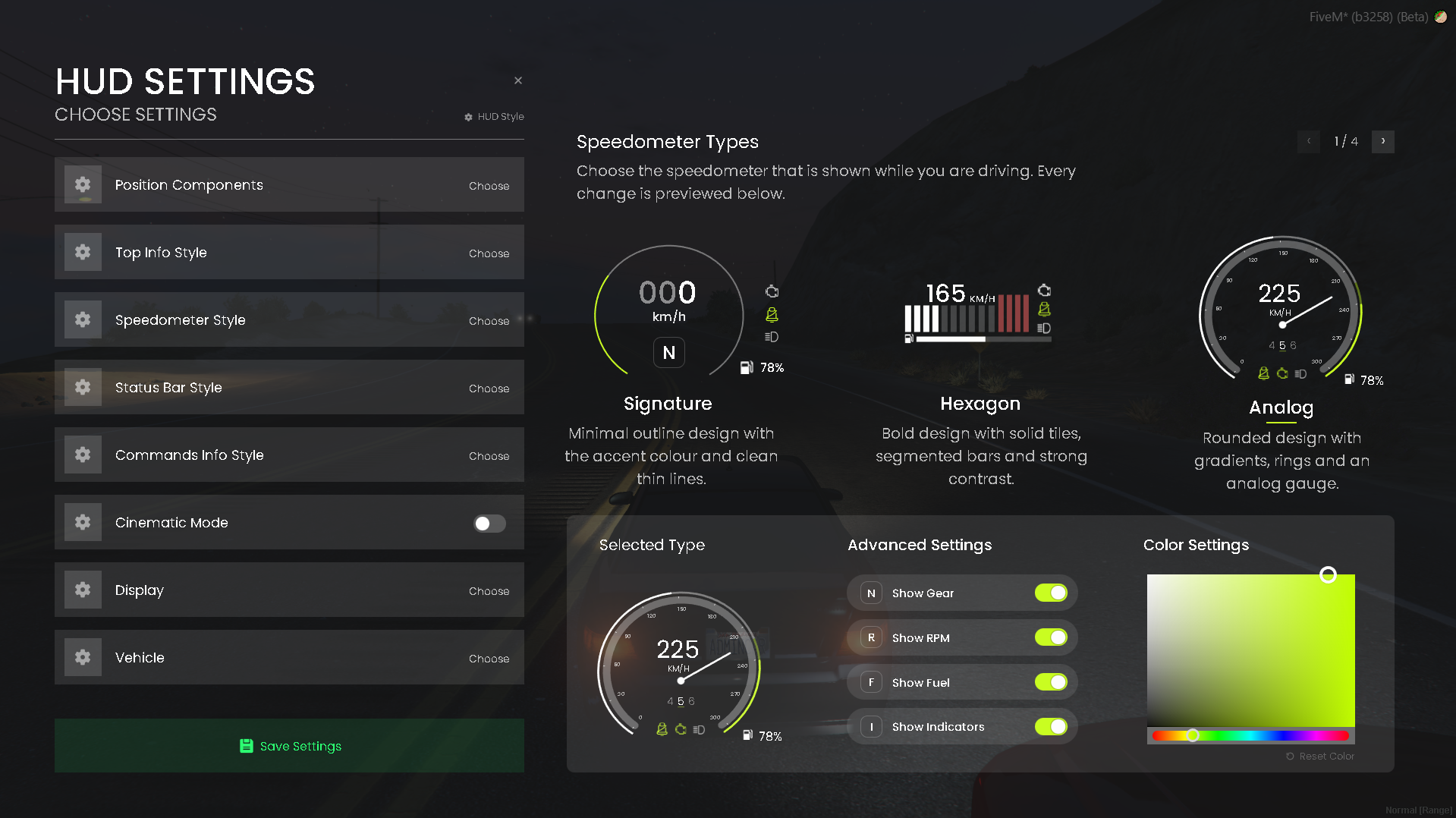Pick a shade in the color gradient square

coord(1251,650)
